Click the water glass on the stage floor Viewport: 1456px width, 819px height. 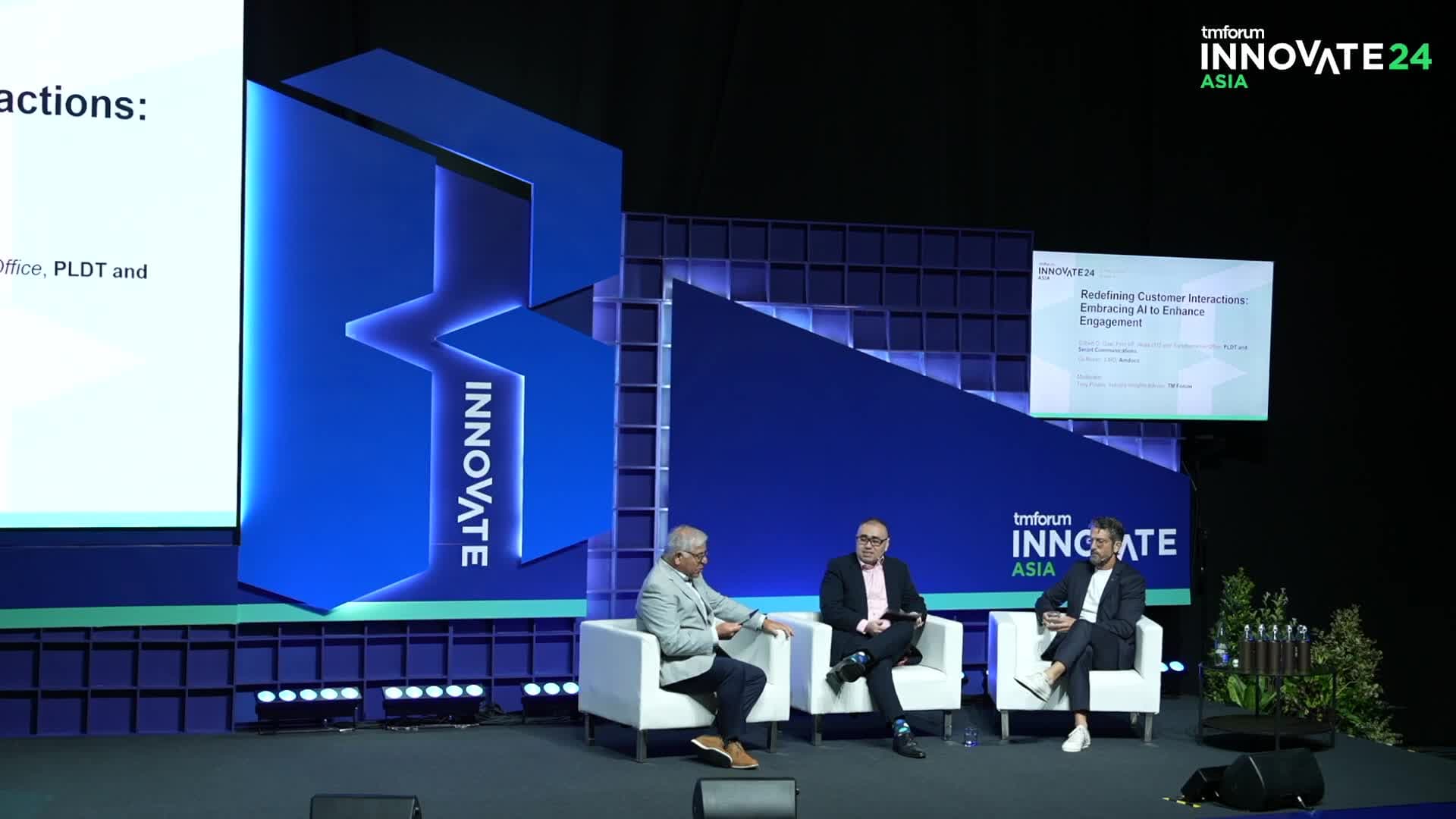pos(970,736)
